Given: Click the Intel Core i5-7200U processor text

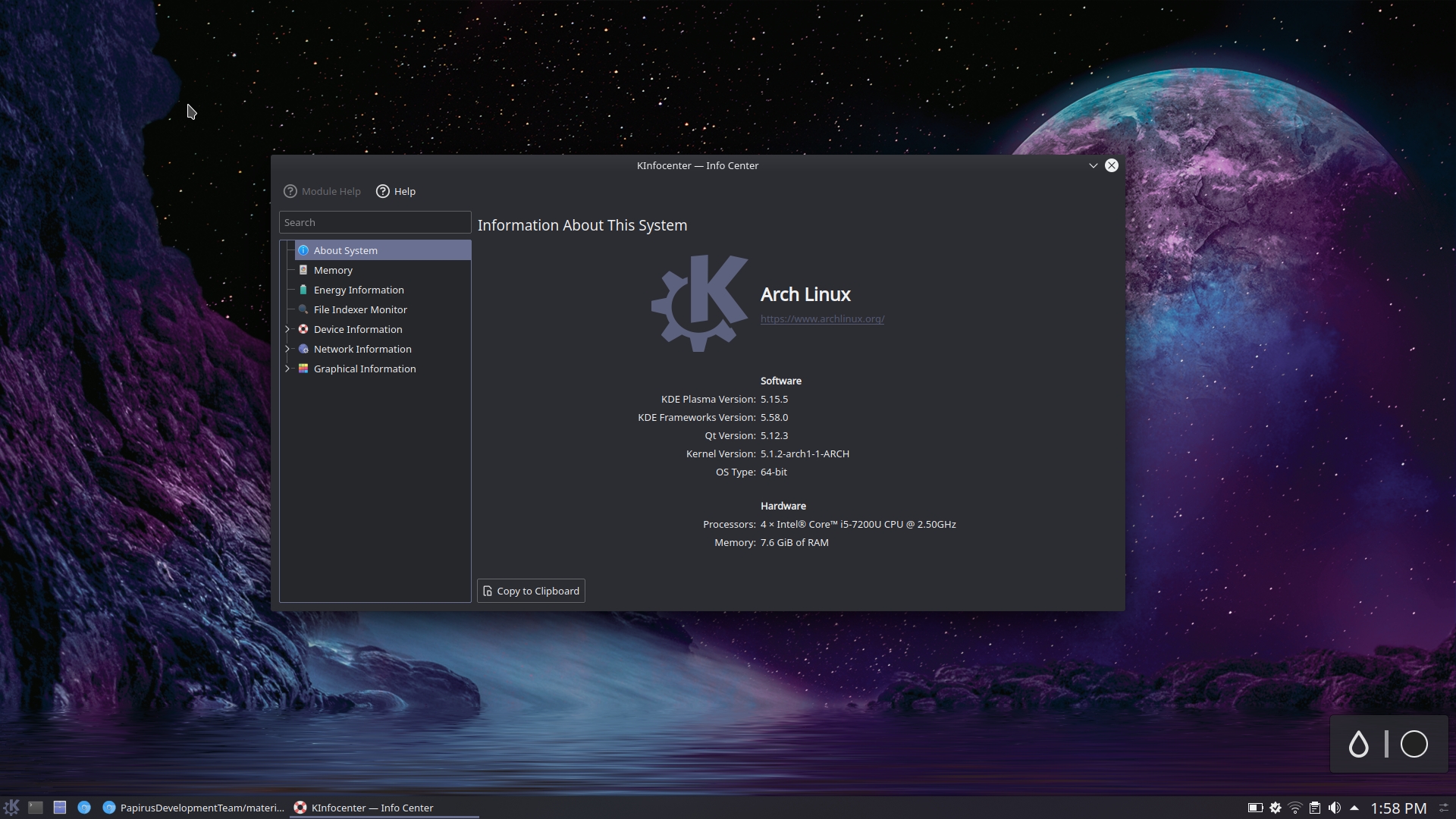Looking at the screenshot, I should point(858,524).
